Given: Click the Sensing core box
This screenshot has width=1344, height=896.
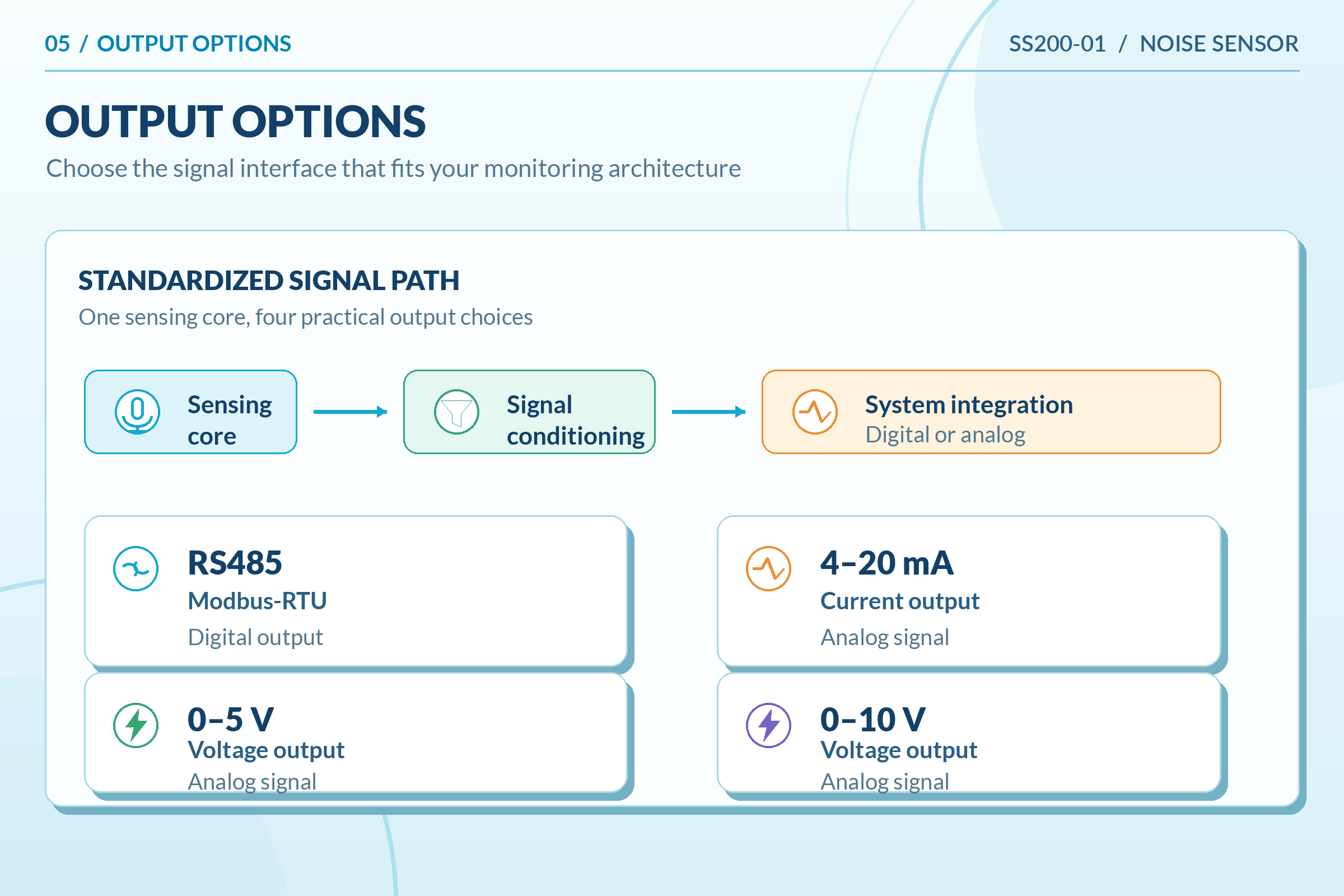Looking at the screenshot, I should 191,412.
